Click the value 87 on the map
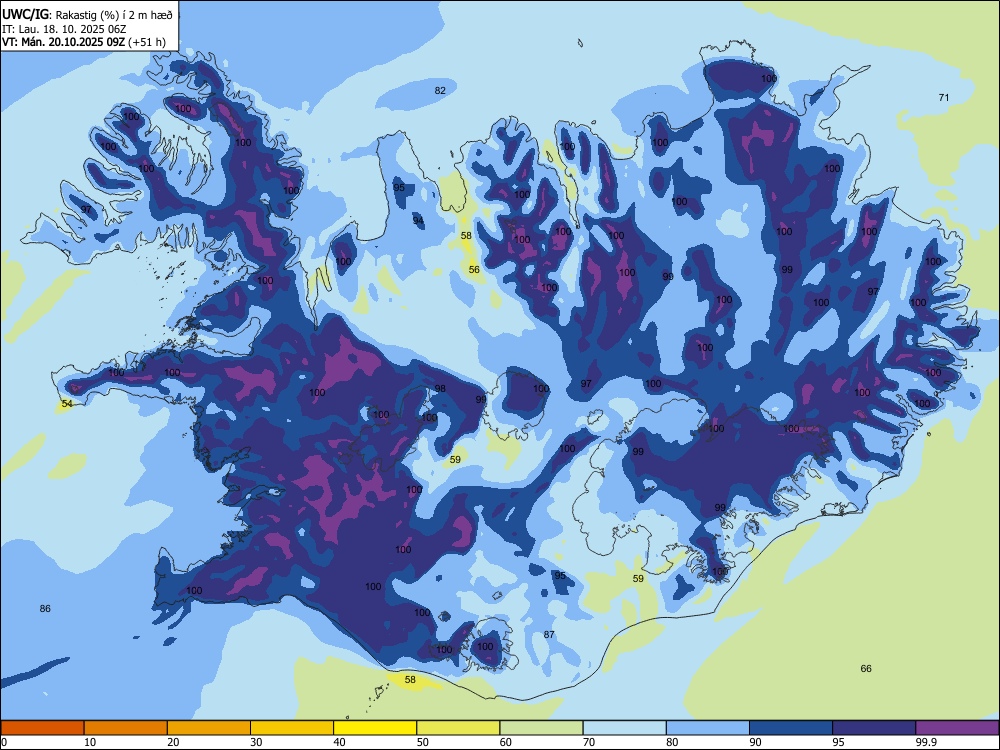The image size is (1000, 750). point(549,635)
